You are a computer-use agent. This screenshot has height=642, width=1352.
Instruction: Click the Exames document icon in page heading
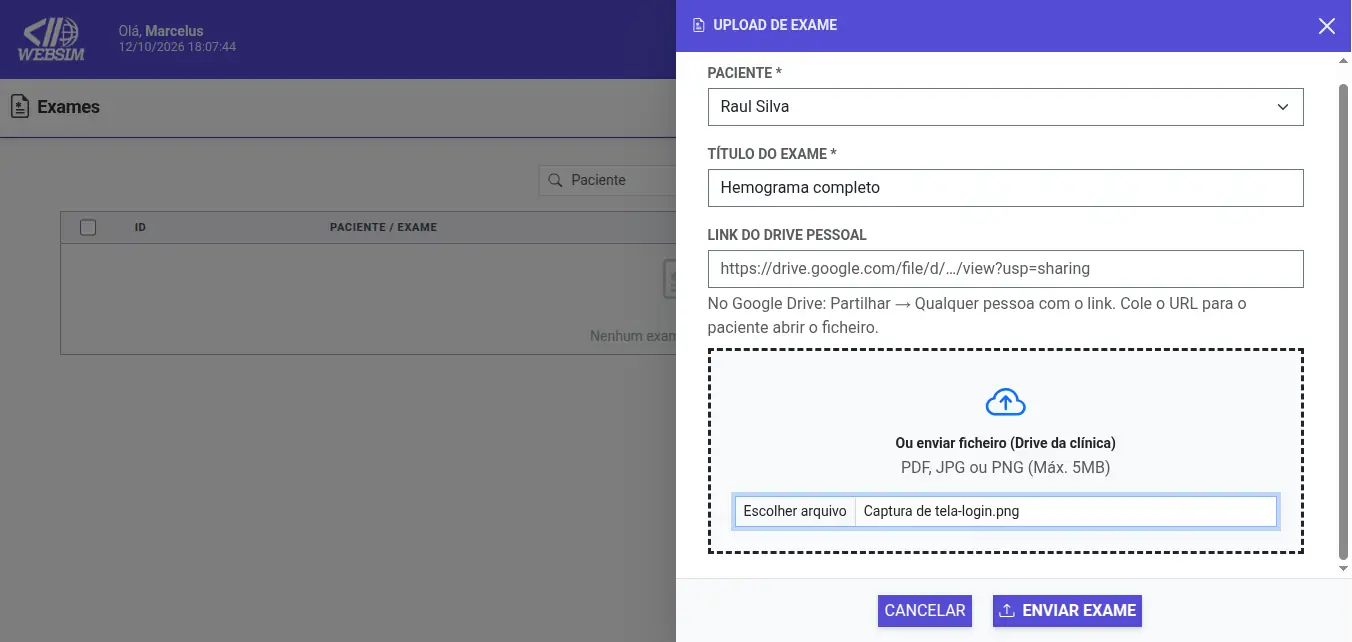tap(19, 106)
